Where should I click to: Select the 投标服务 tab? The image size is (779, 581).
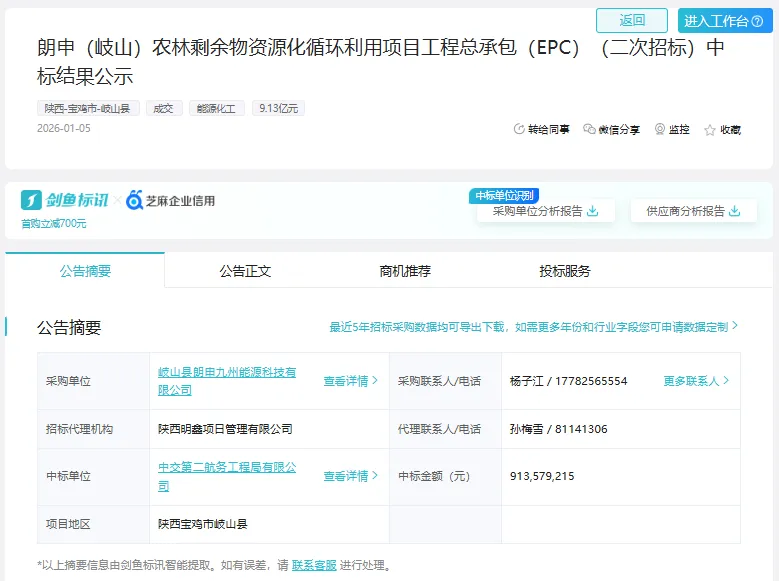click(565, 271)
